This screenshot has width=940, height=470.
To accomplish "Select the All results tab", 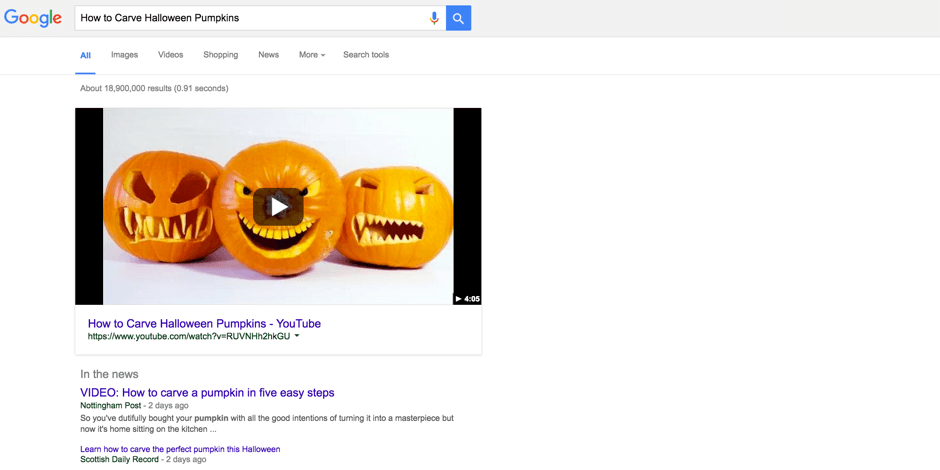I will coord(86,55).
